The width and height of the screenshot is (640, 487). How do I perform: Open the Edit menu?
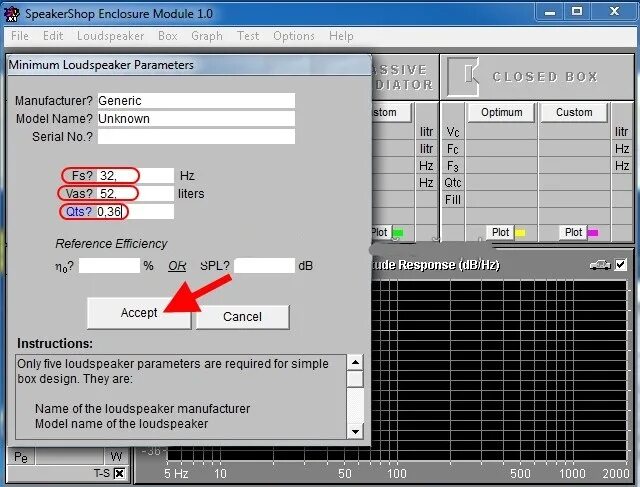53,36
